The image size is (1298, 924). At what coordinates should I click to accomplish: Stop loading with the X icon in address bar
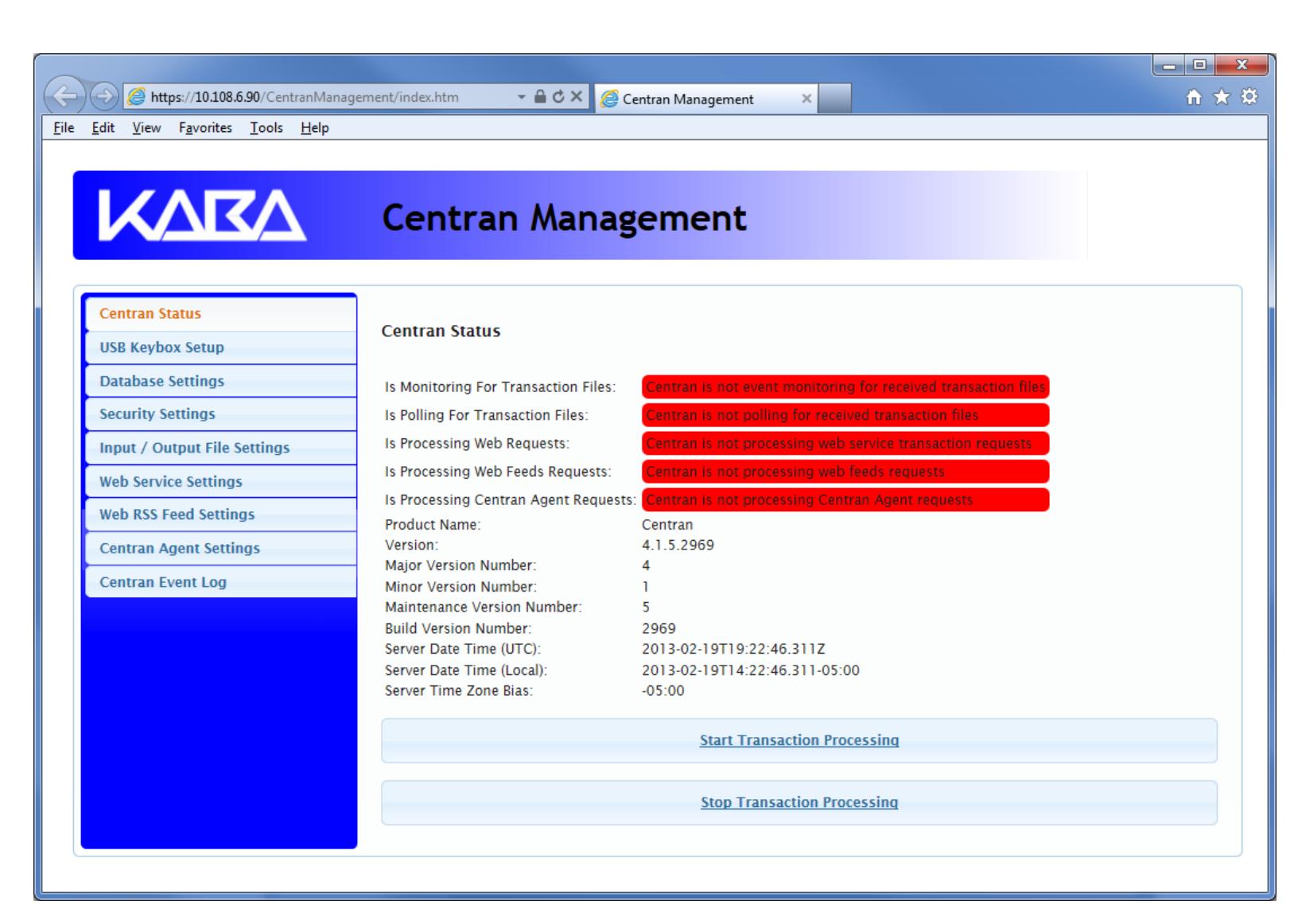(576, 97)
